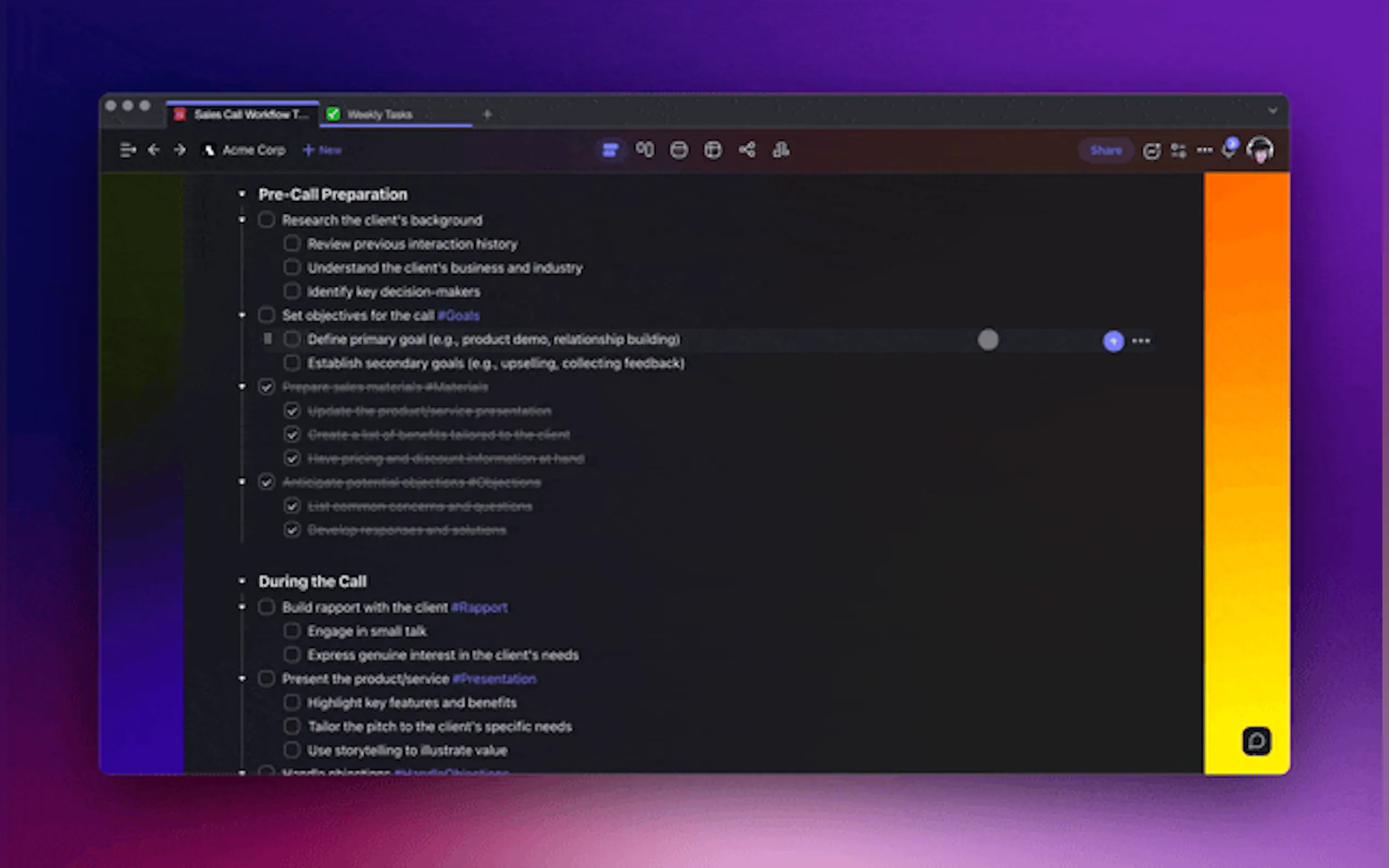This screenshot has height=868, width=1389.
Task: Check Set objectives for the call
Action: 266,315
